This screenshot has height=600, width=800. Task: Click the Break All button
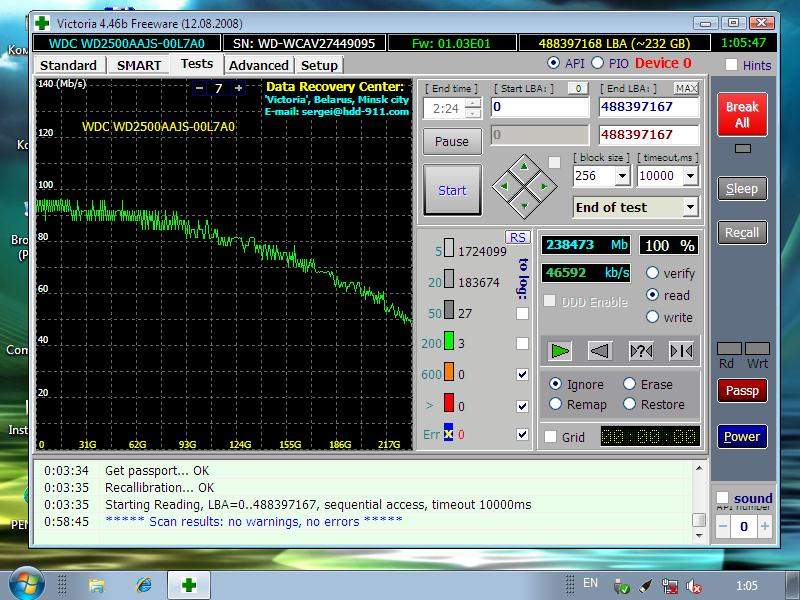coord(742,114)
